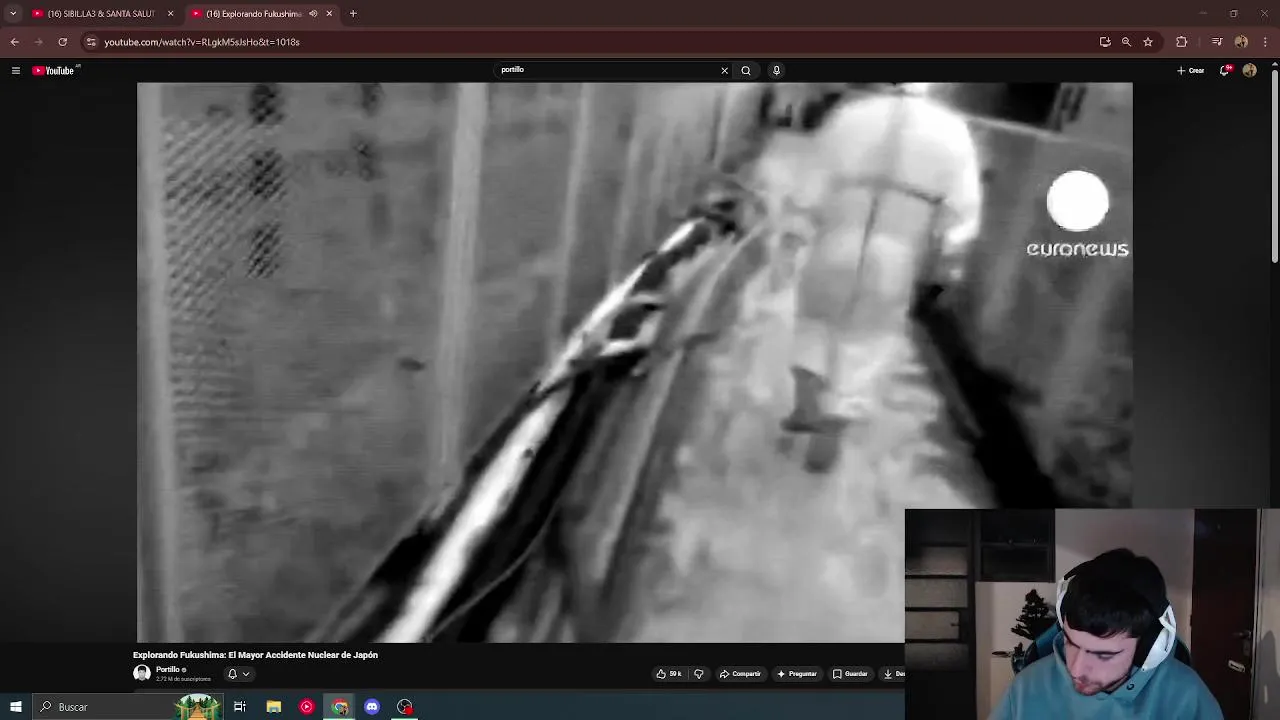Install or cast icon in address bar
This screenshot has height=720, width=1280.
1105,42
